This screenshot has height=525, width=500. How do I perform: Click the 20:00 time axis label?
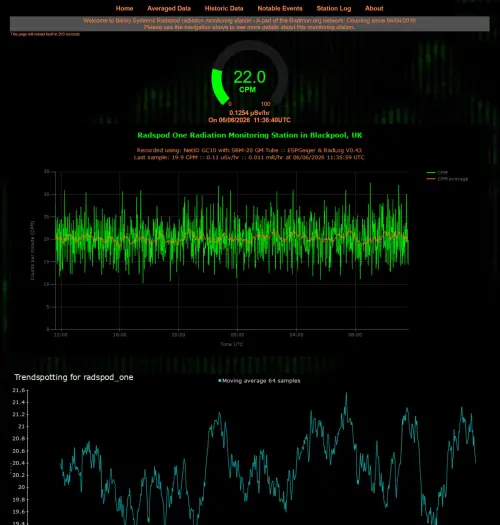(x=178, y=335)
